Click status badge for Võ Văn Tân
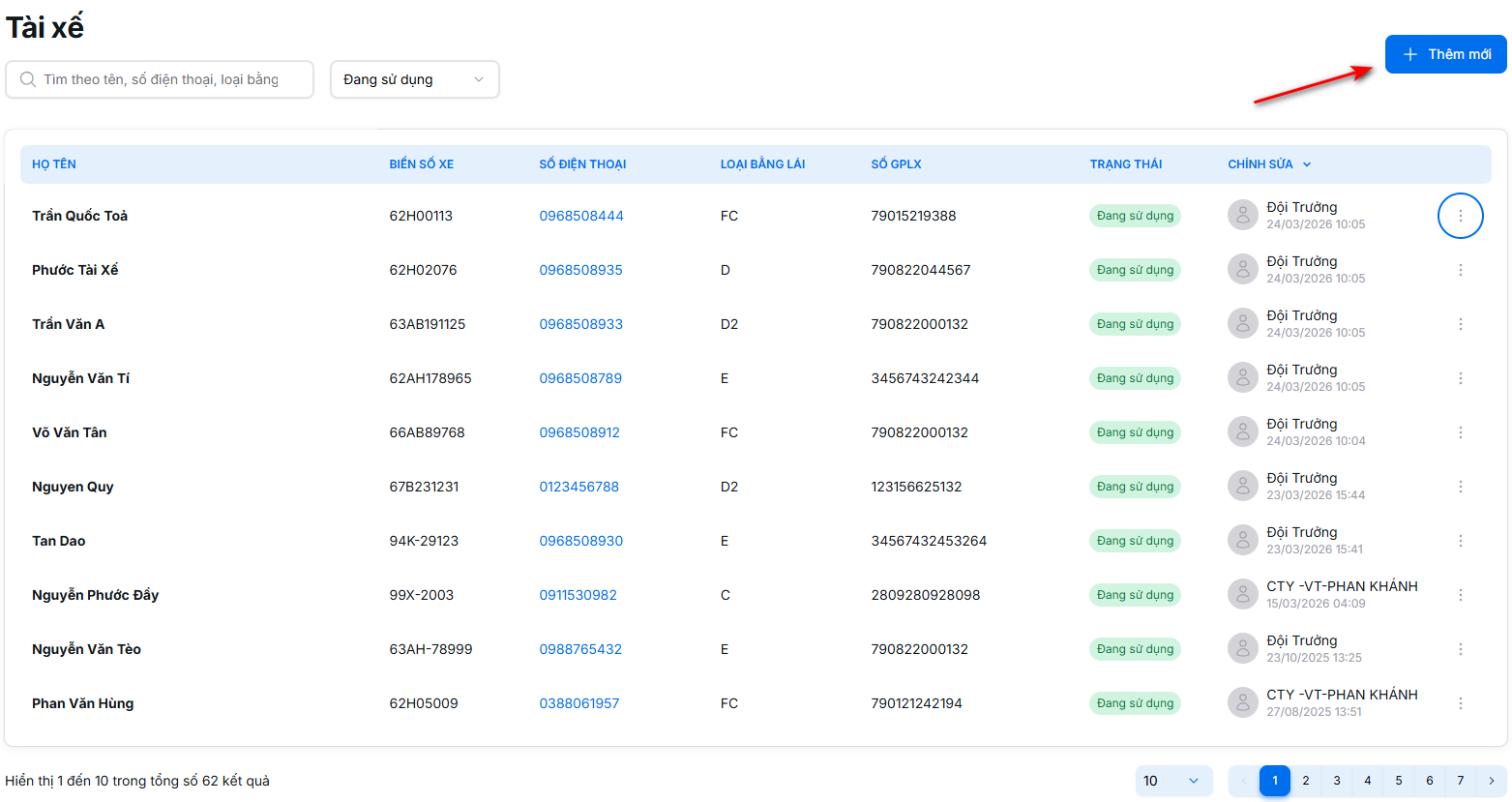 tap(1135, 432)
